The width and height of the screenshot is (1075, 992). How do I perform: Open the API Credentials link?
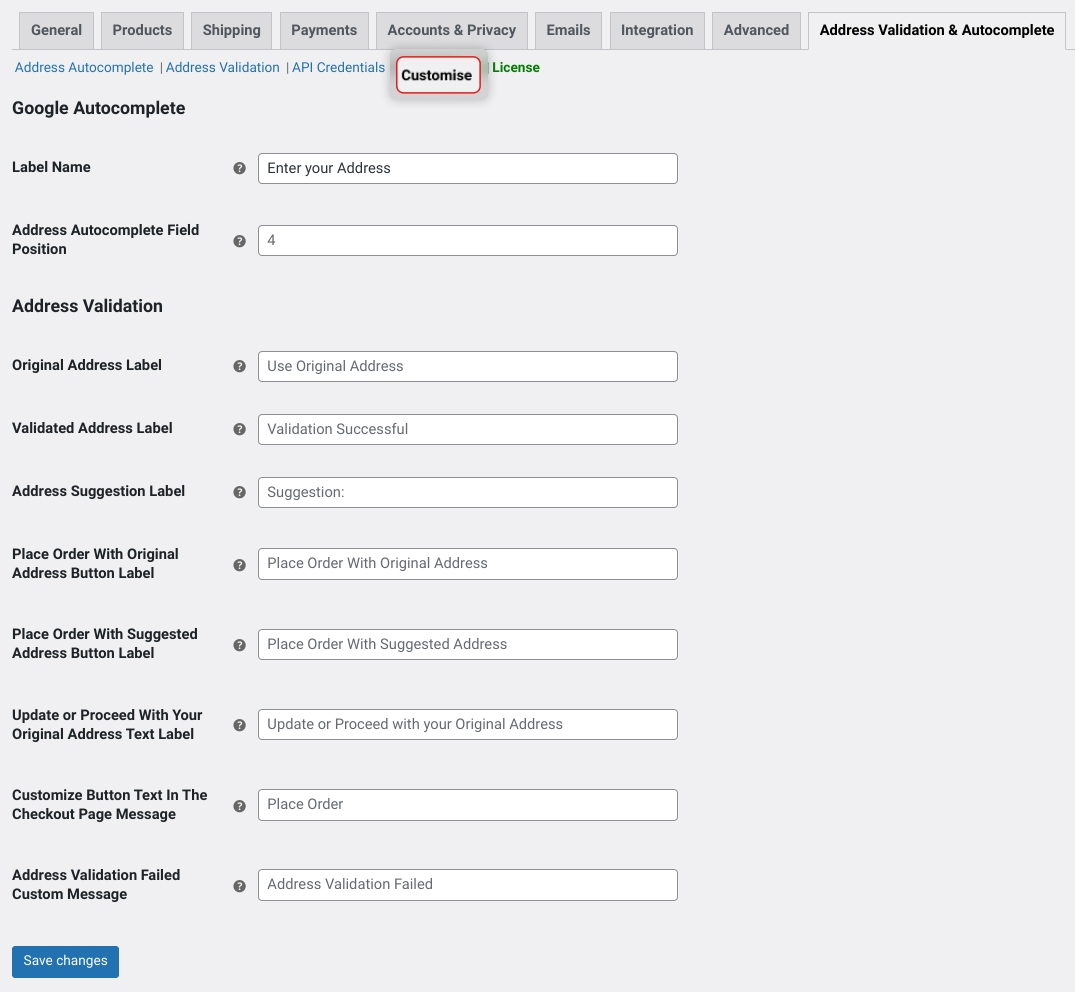click(337, 67)
